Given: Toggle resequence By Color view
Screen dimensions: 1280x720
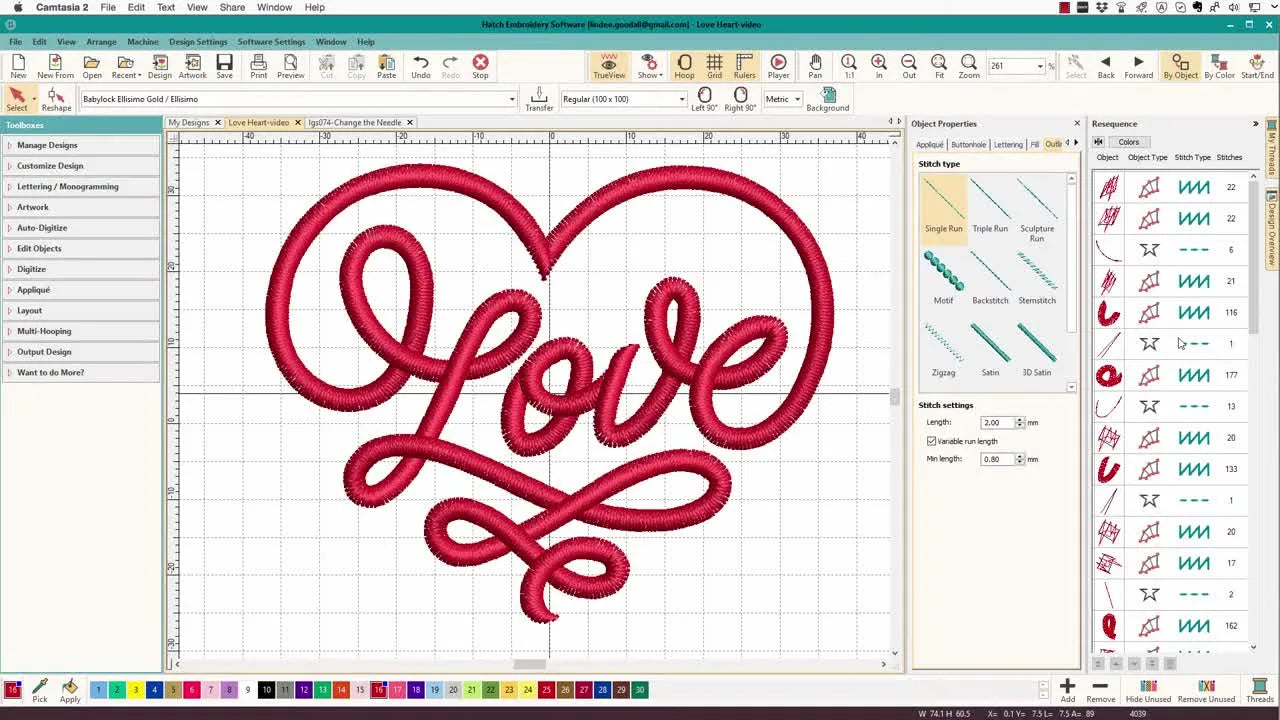Looking at the screenshot, I should pos(1219,67).
